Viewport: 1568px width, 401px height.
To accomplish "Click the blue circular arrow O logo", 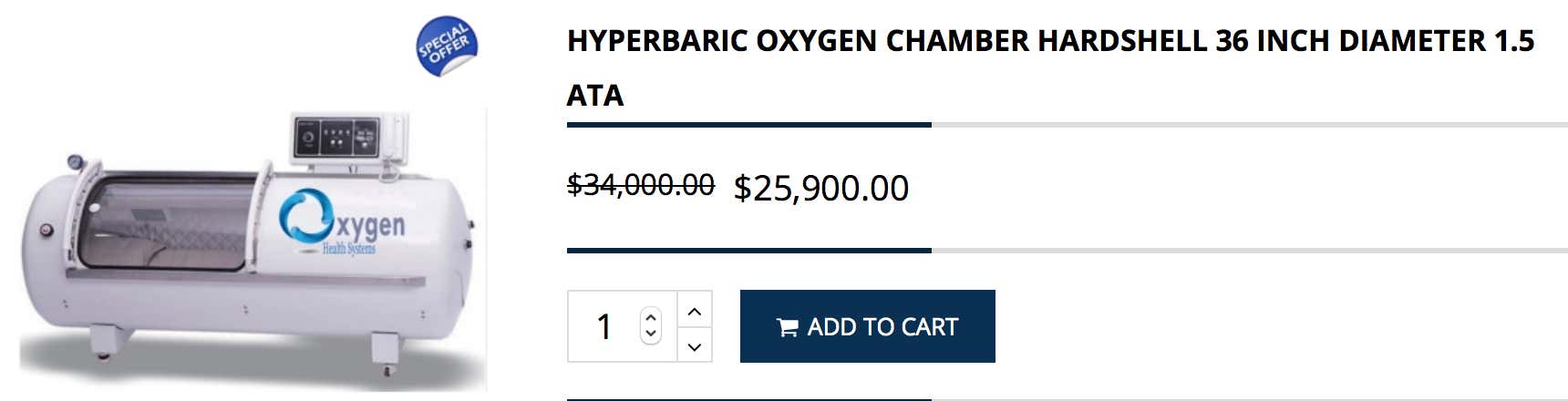I will [x=304, y=217].
